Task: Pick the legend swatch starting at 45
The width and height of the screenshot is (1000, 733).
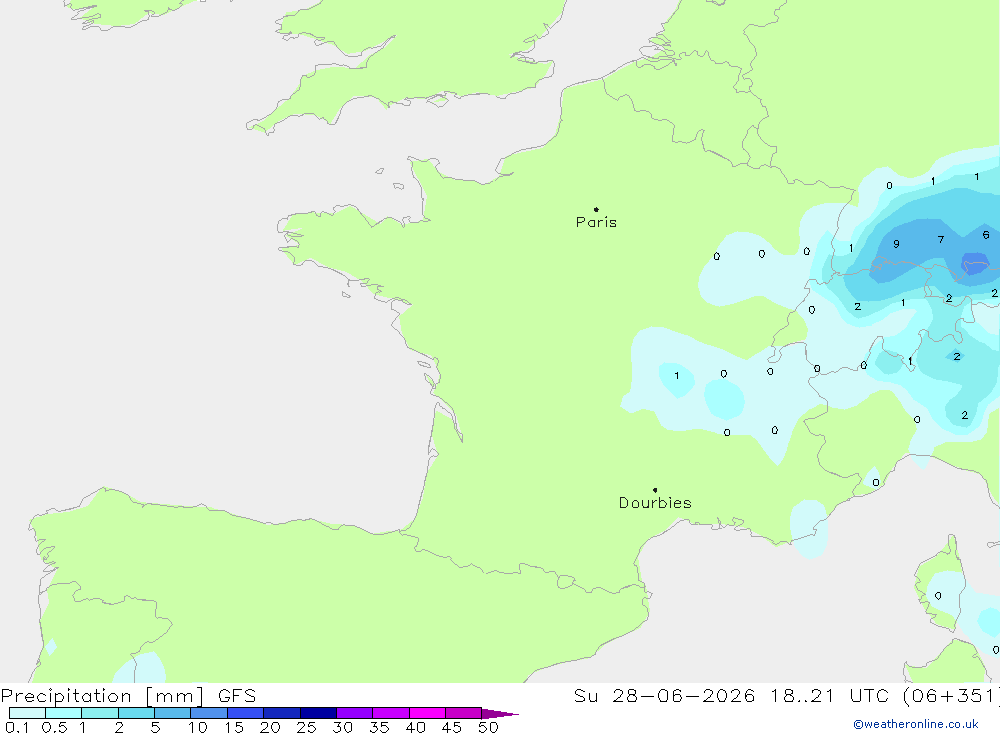Action: coord(464,713)
